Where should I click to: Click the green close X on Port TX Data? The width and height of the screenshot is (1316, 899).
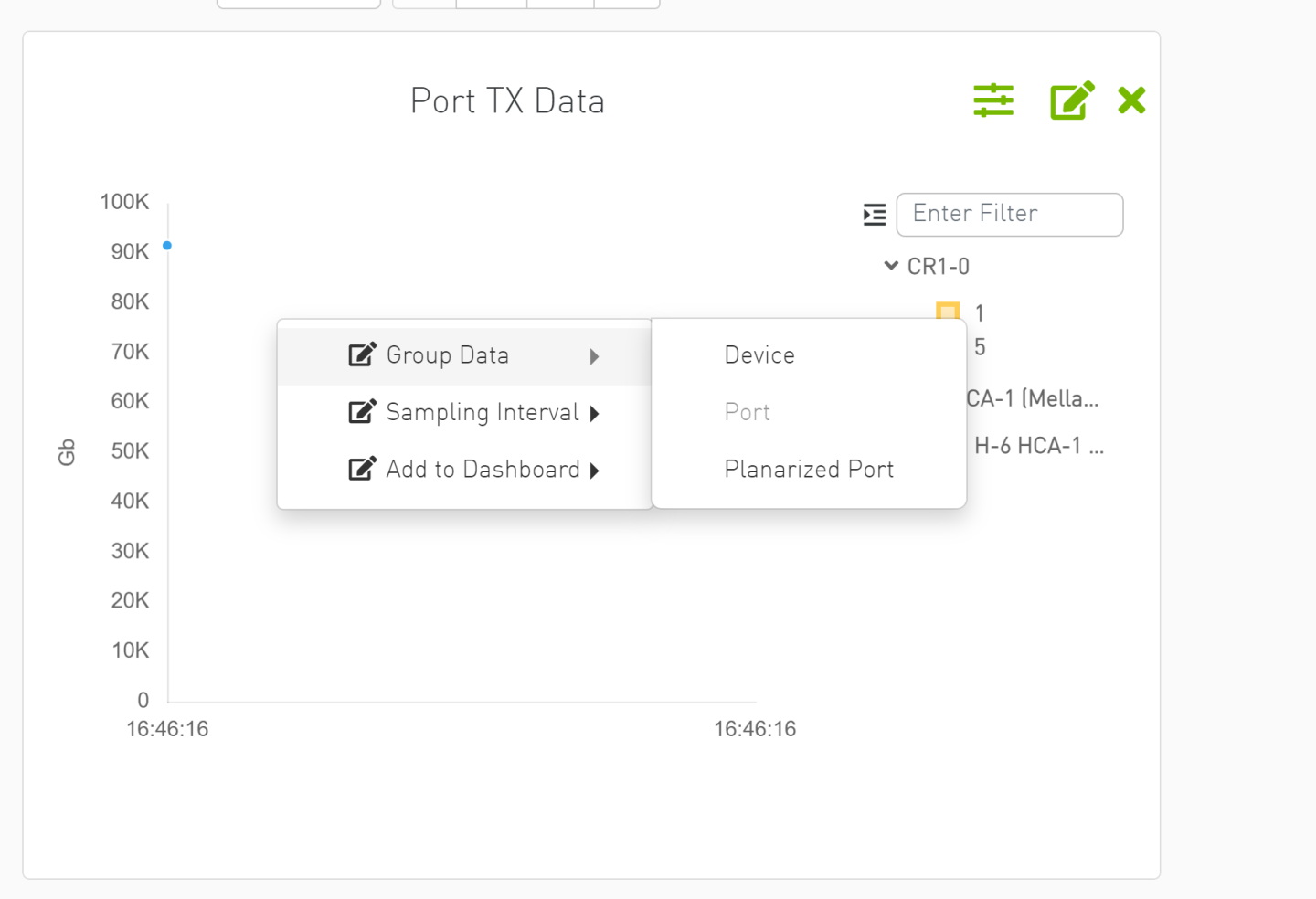click(1131, 100)
